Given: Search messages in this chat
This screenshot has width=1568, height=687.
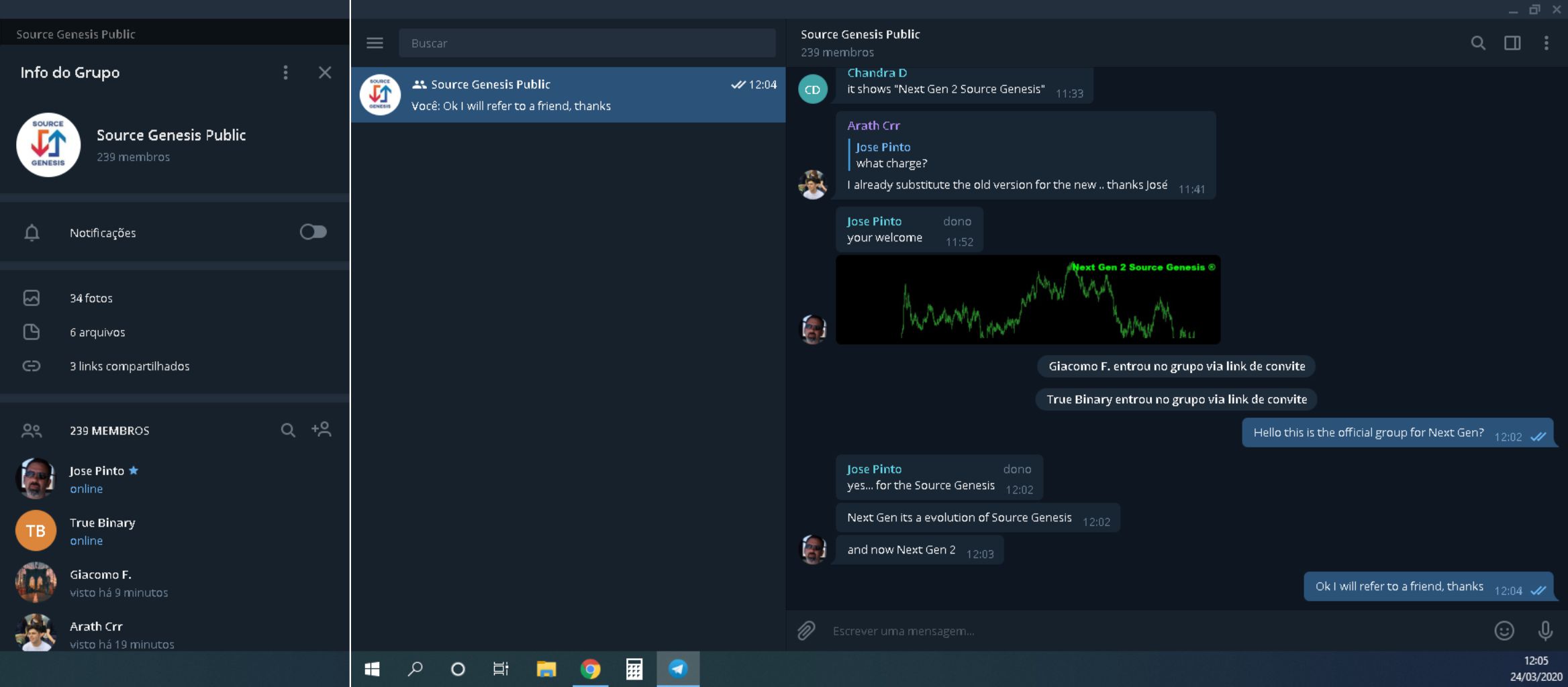Looking at the screenshot, I should 1477,43.
